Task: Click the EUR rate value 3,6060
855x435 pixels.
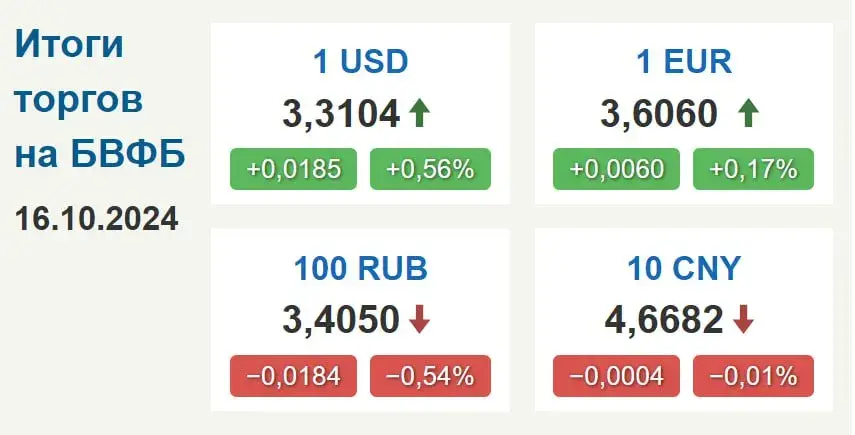Action: pos(659,115)
